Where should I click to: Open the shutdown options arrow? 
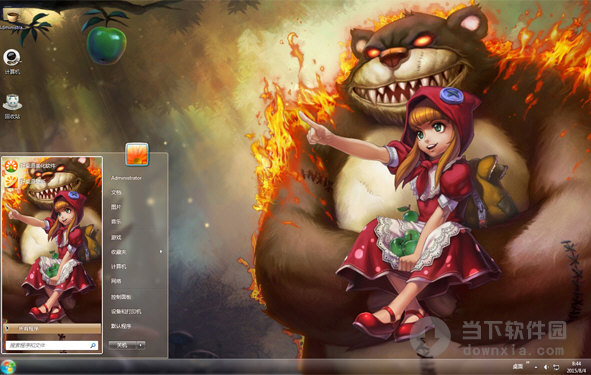[x=141, y=345]
